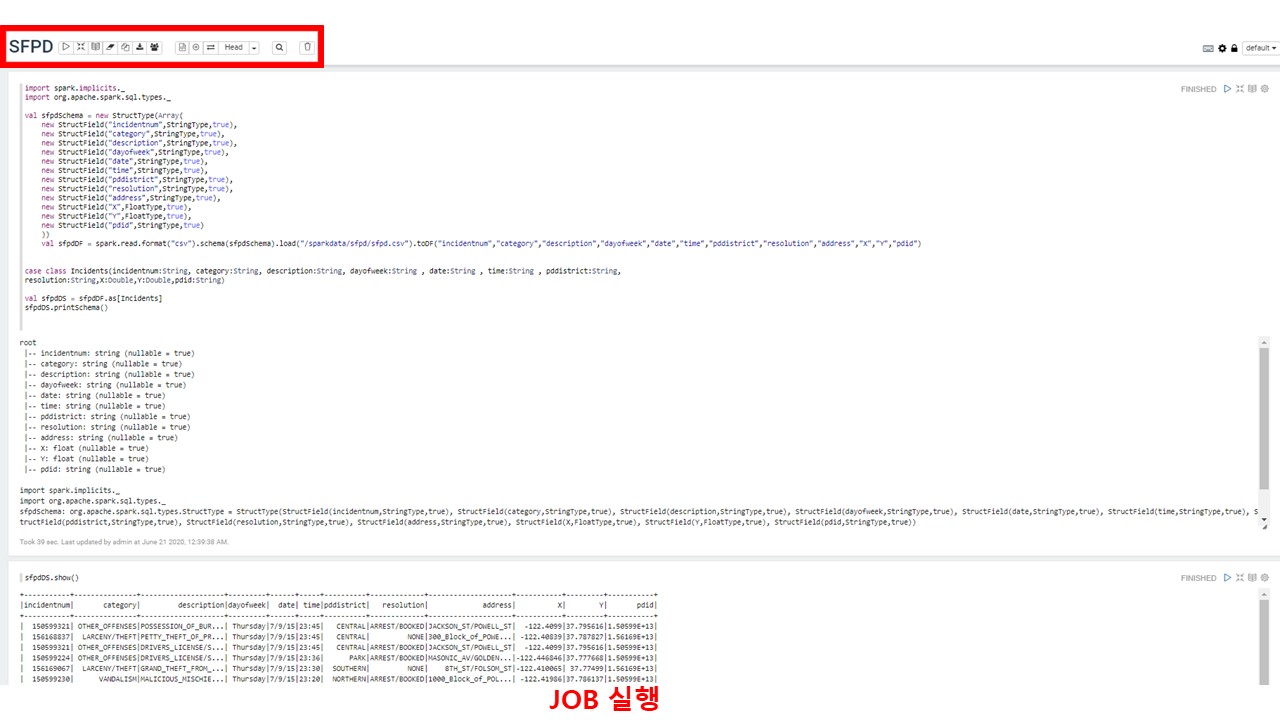Click the 'incidentnum' table header
Screen dimensions: 1280x720
47,605
